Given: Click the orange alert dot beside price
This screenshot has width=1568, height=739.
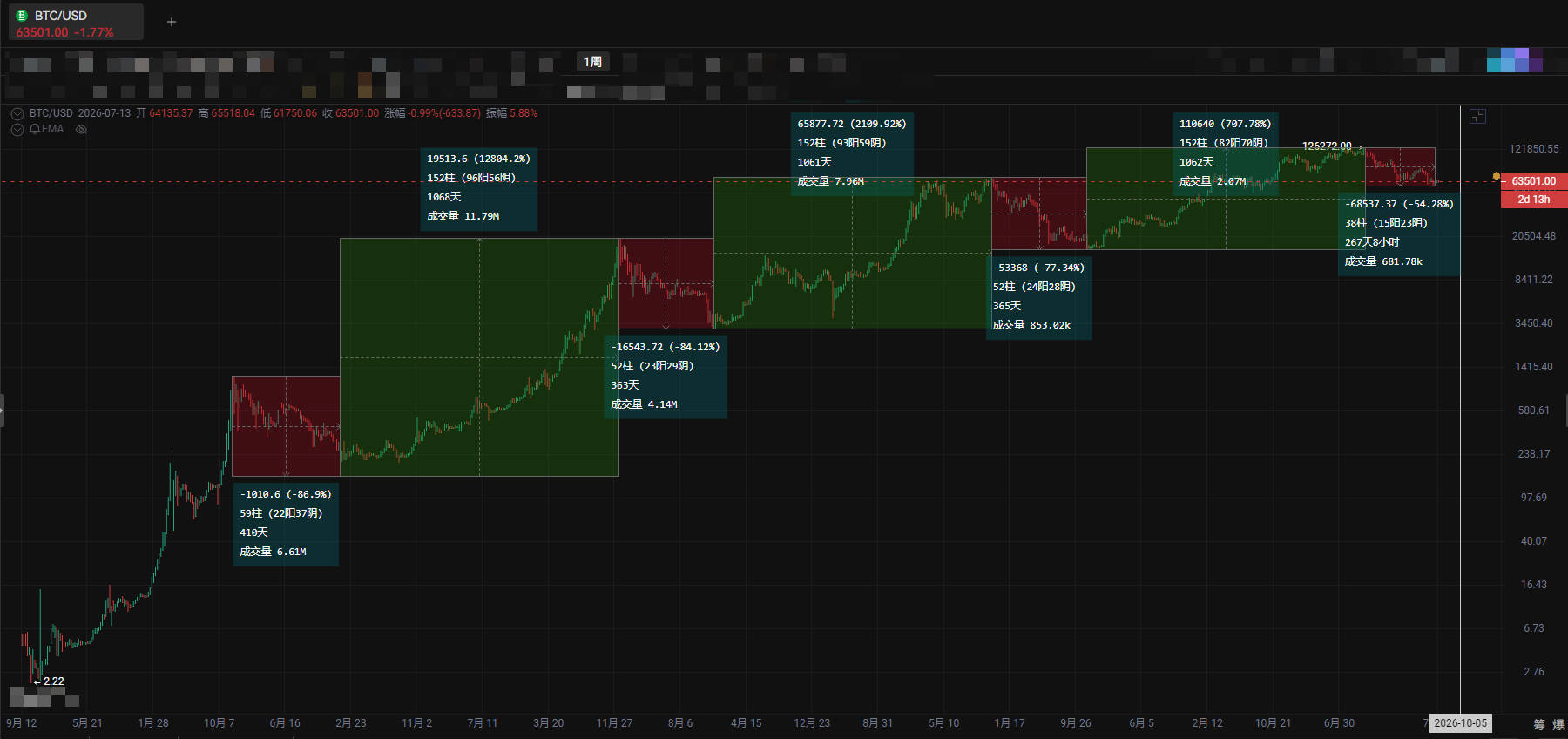Looking at the screenshot, I should (x=1497, y=177).
